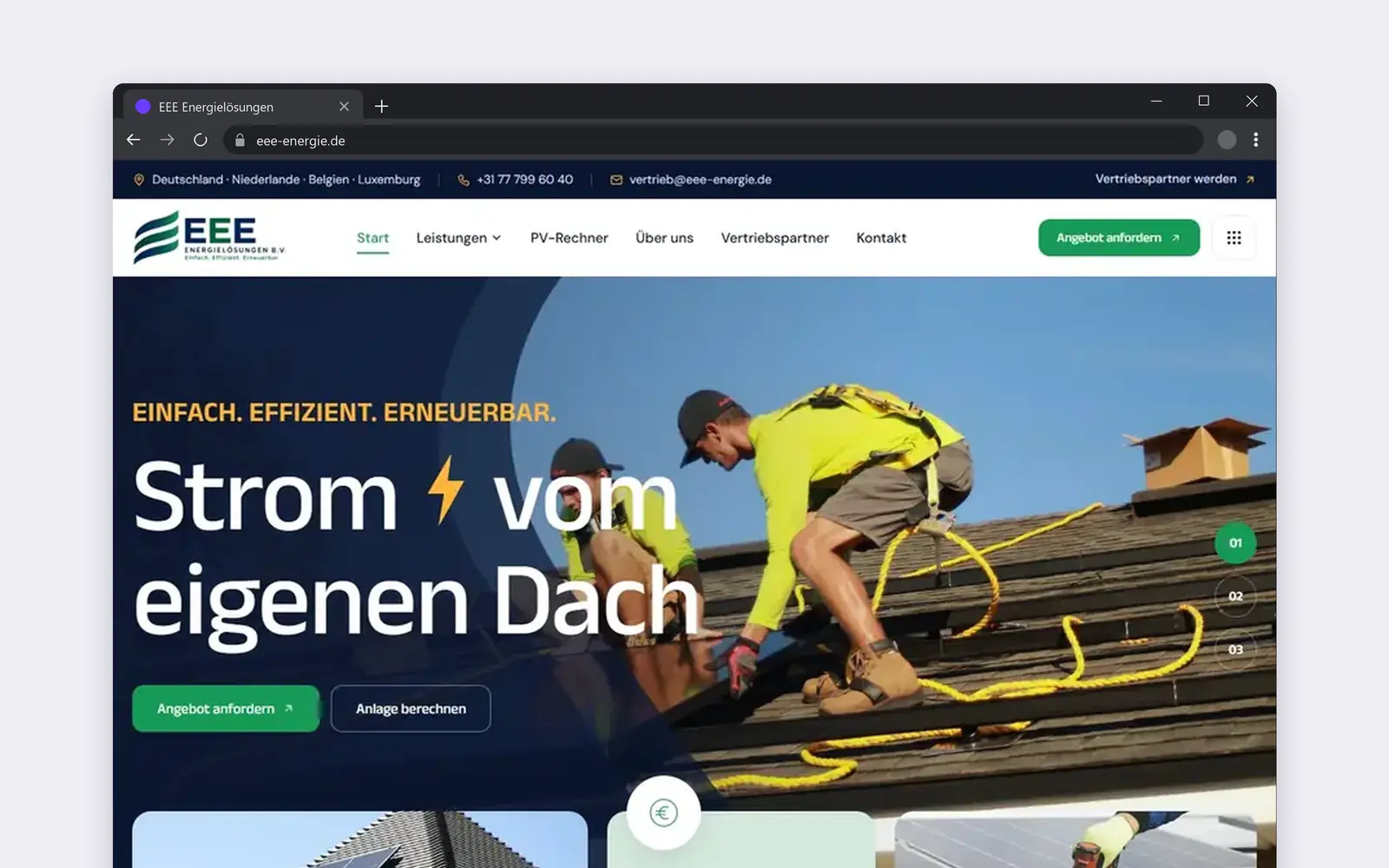Click the location pin icon in top bar
The height and width of the screenshot is (868, 1389).
139,180
